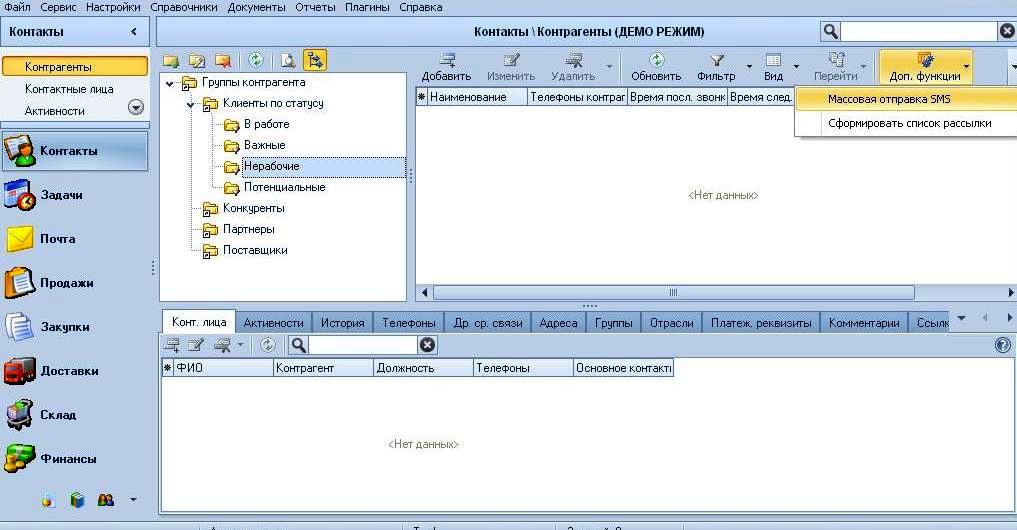Select Активности in the side panel
The height and width of the screenshot is (530, 1017).
(54, 111)
